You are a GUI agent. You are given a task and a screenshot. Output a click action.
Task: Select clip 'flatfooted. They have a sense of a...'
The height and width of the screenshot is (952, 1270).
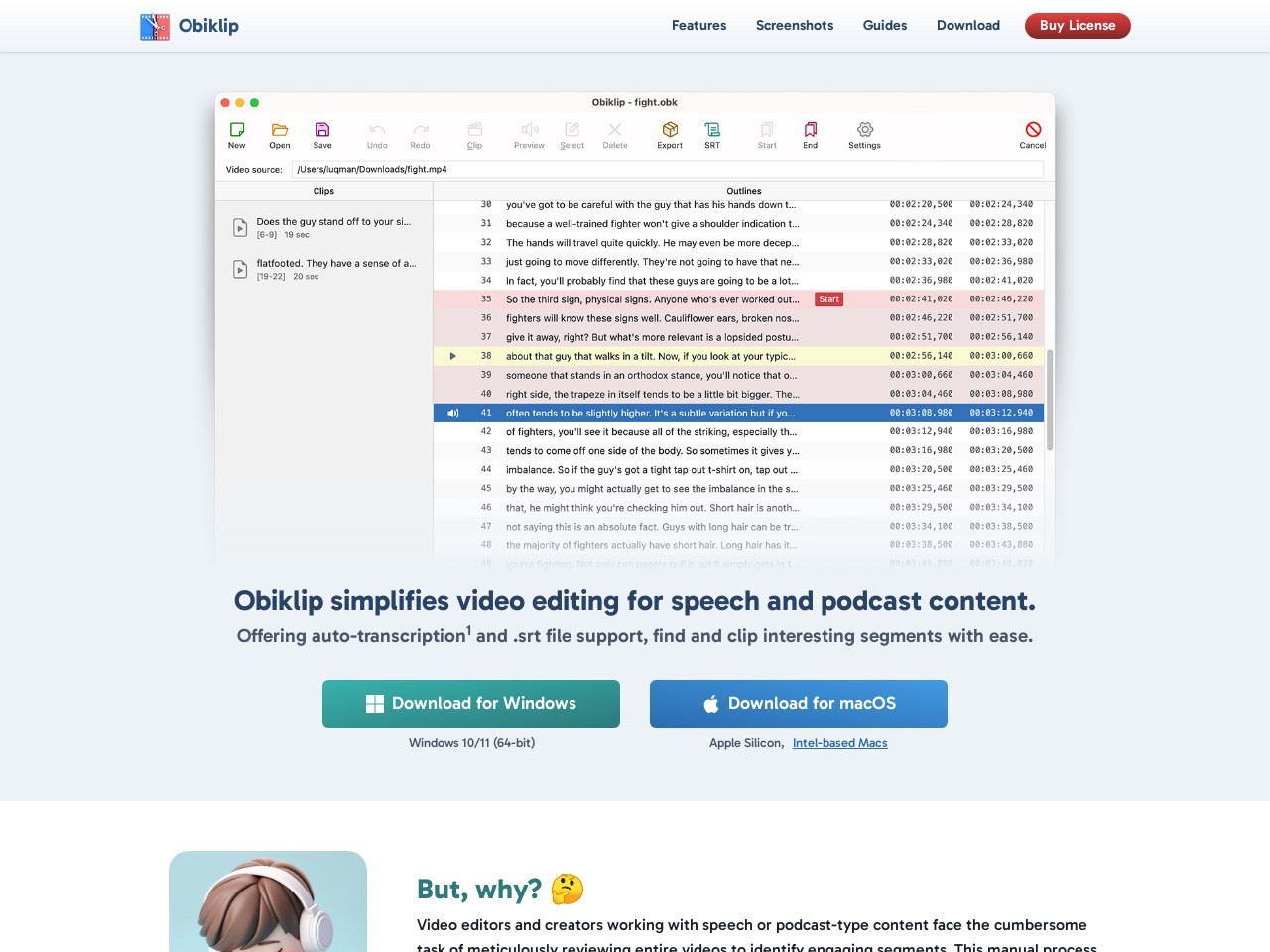pyautogui.click(x=324, y=269)
